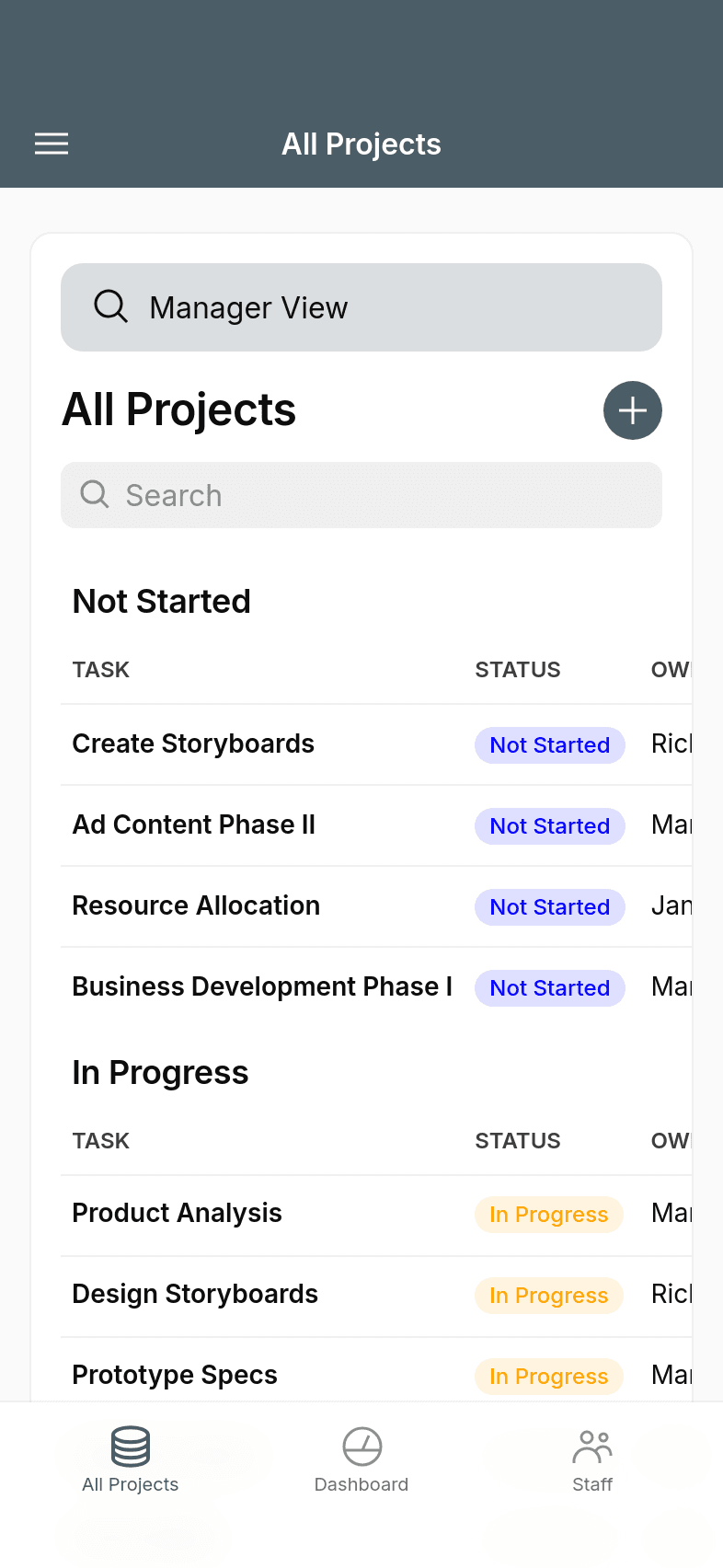The image size is (723, 1568).
Task: Open the Ad Content Phase II task
Action: click(x=194, y=824)
